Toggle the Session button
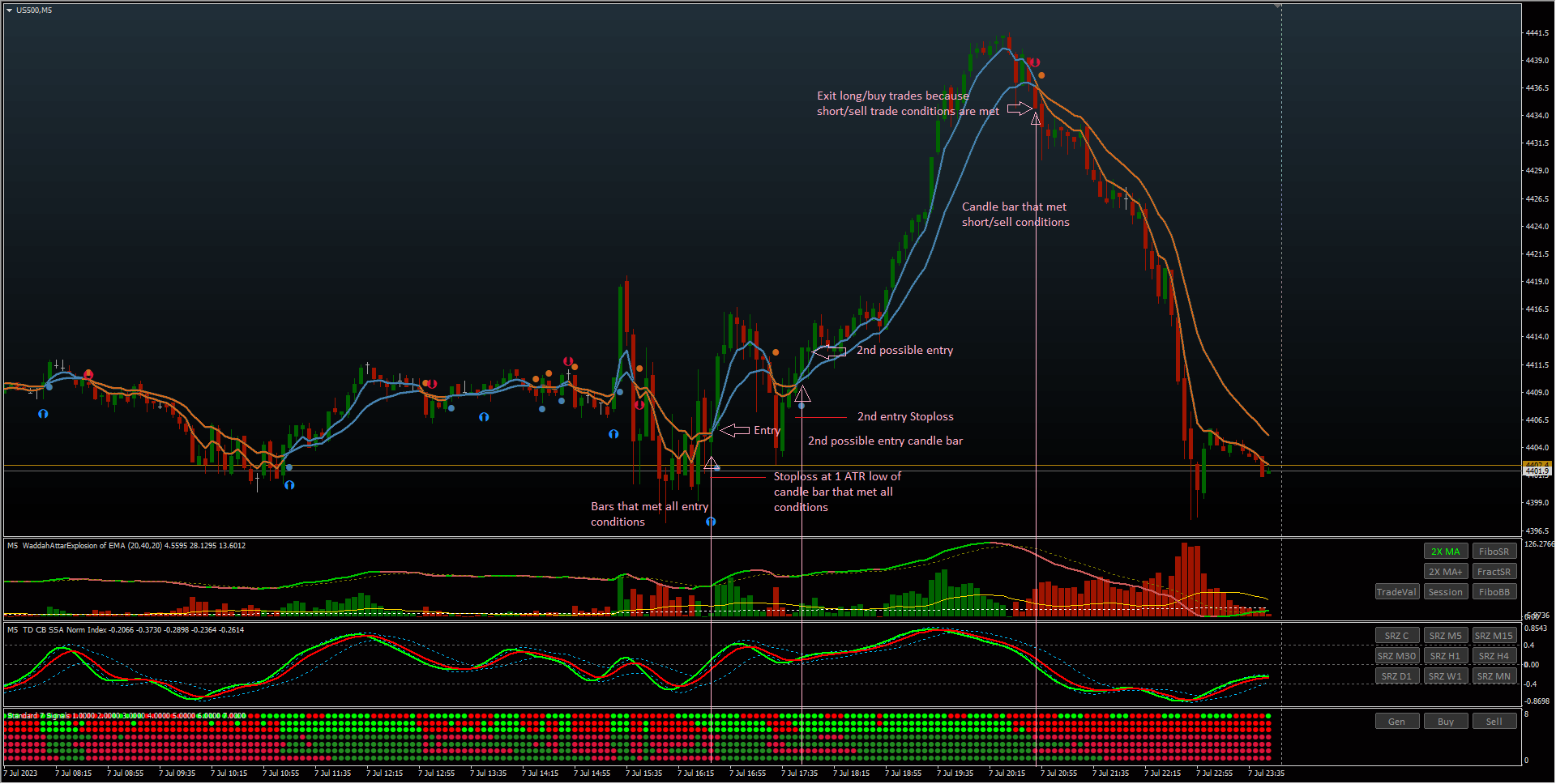This screenshot has width=1556, height=784. click(1446, 592)
